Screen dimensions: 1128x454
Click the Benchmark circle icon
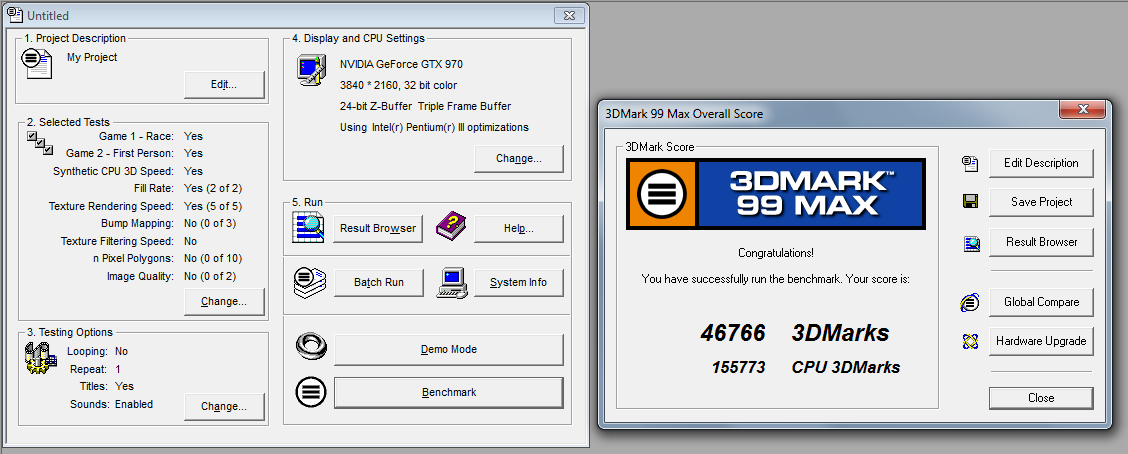tap(311, 392)
